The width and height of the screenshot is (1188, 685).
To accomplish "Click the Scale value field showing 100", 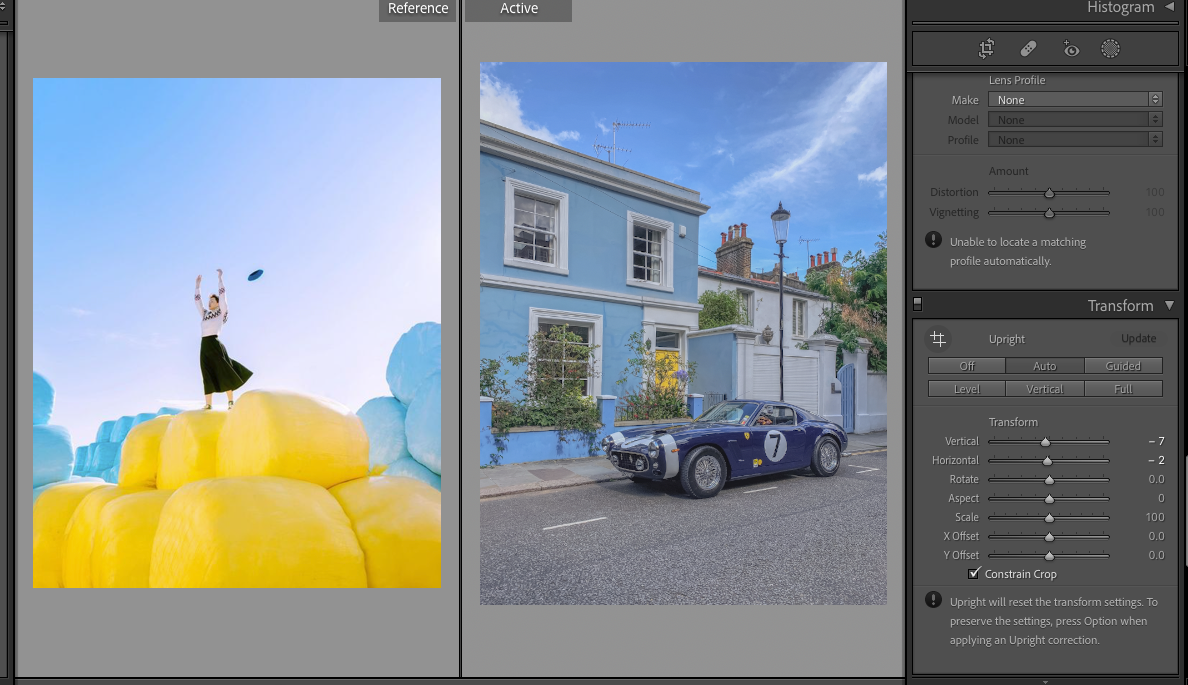I will click(1155, 517).
